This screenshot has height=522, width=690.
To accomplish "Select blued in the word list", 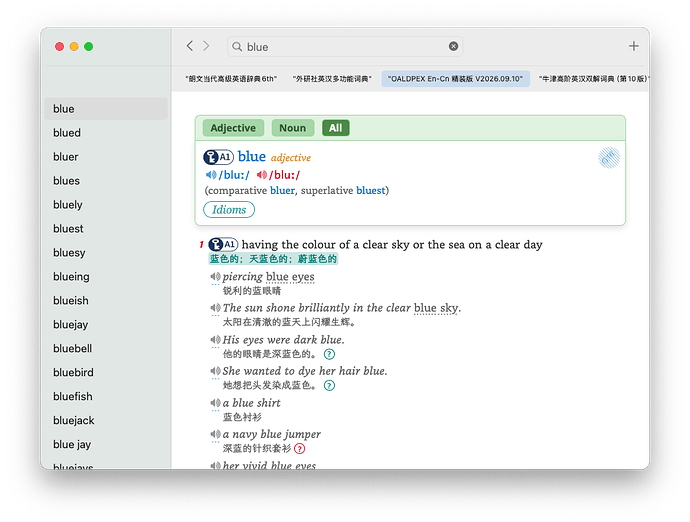I will click(106, 132).
